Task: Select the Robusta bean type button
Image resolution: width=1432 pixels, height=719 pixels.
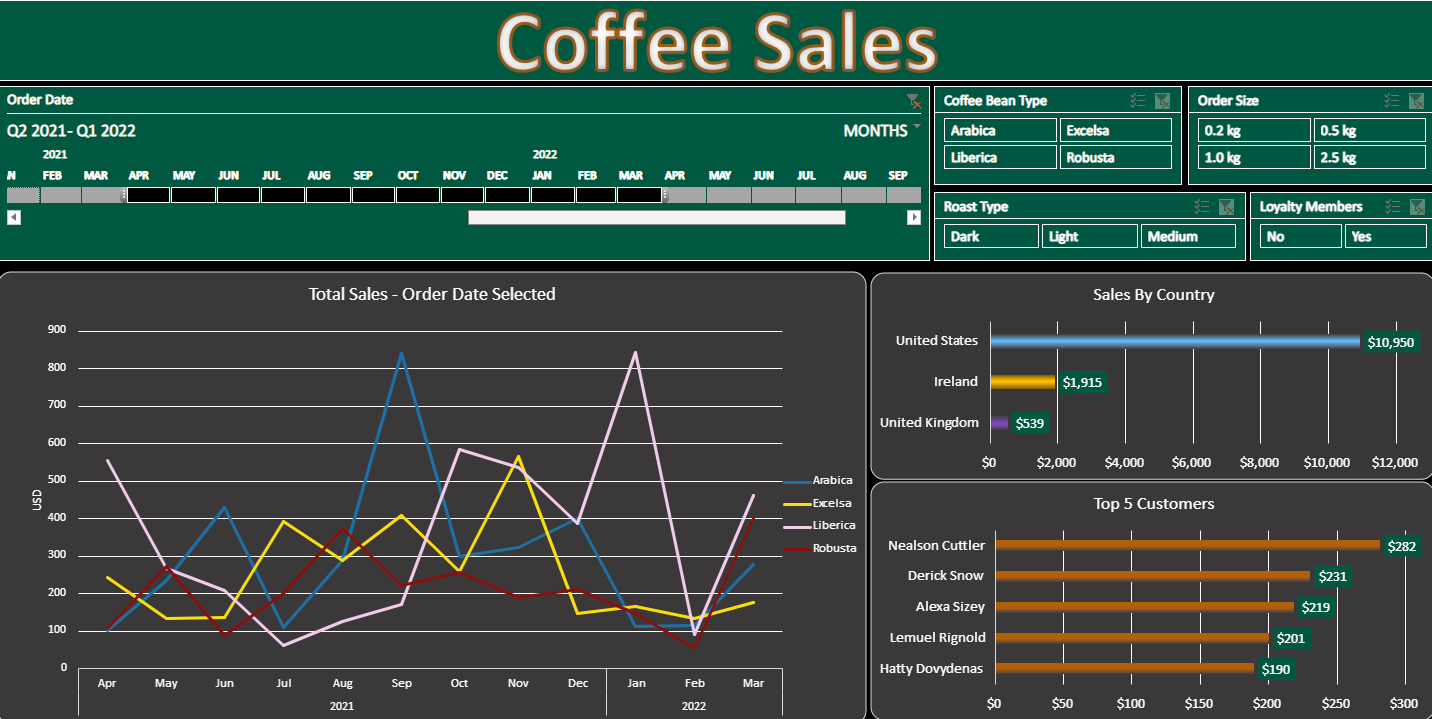Action: tap(1116, 157)
